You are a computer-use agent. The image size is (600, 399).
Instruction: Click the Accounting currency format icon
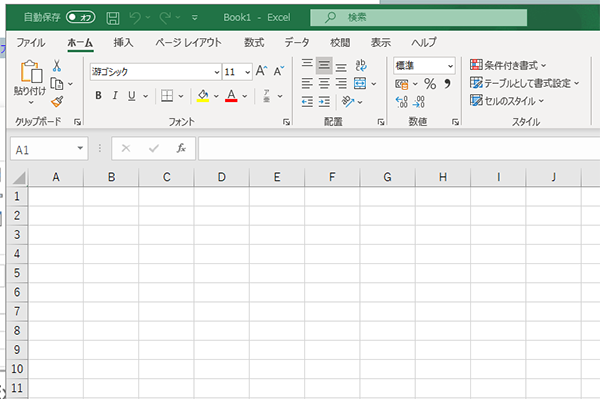[x=402, y=84]
